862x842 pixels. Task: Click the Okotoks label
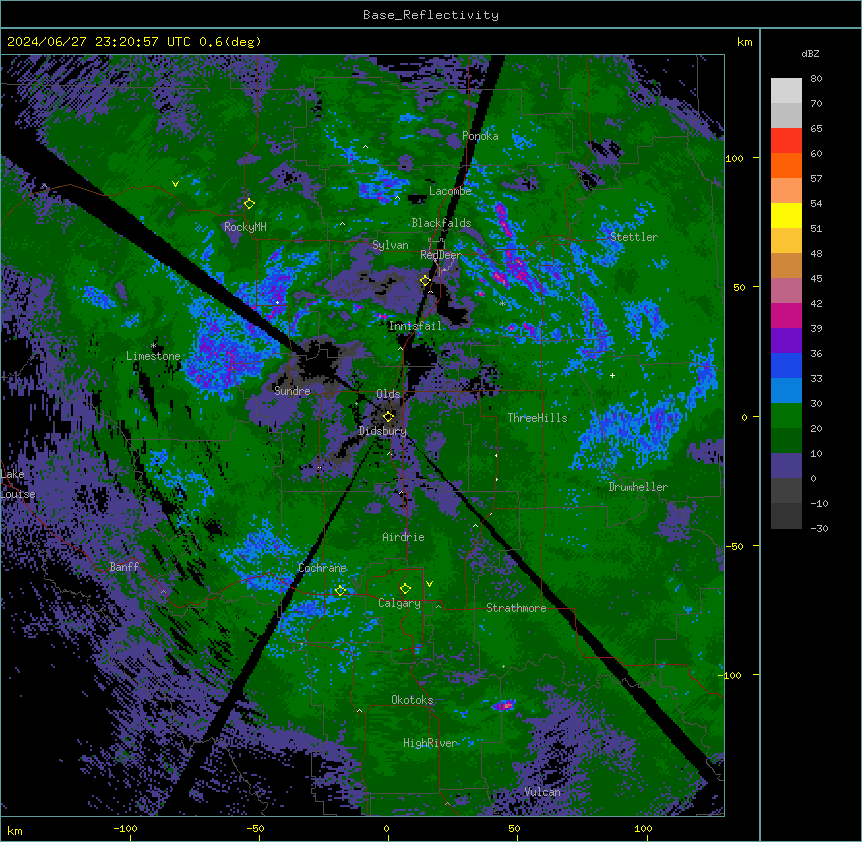tap(412, 700)
